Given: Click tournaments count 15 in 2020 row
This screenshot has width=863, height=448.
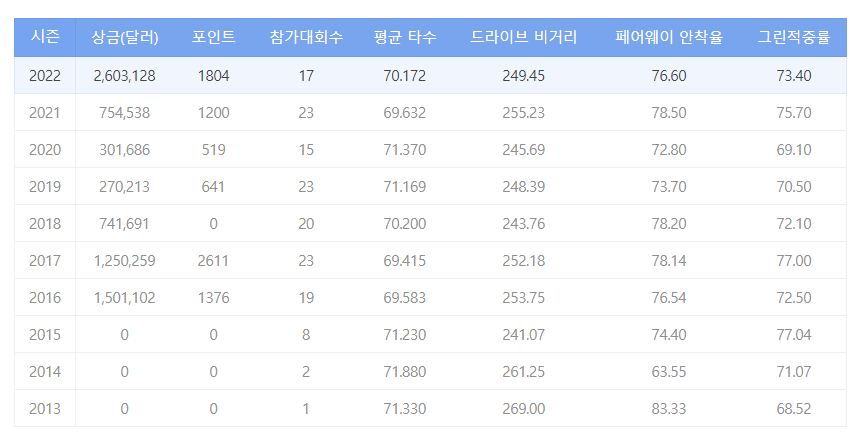Looking at the screenshot, I should [306, 149].
